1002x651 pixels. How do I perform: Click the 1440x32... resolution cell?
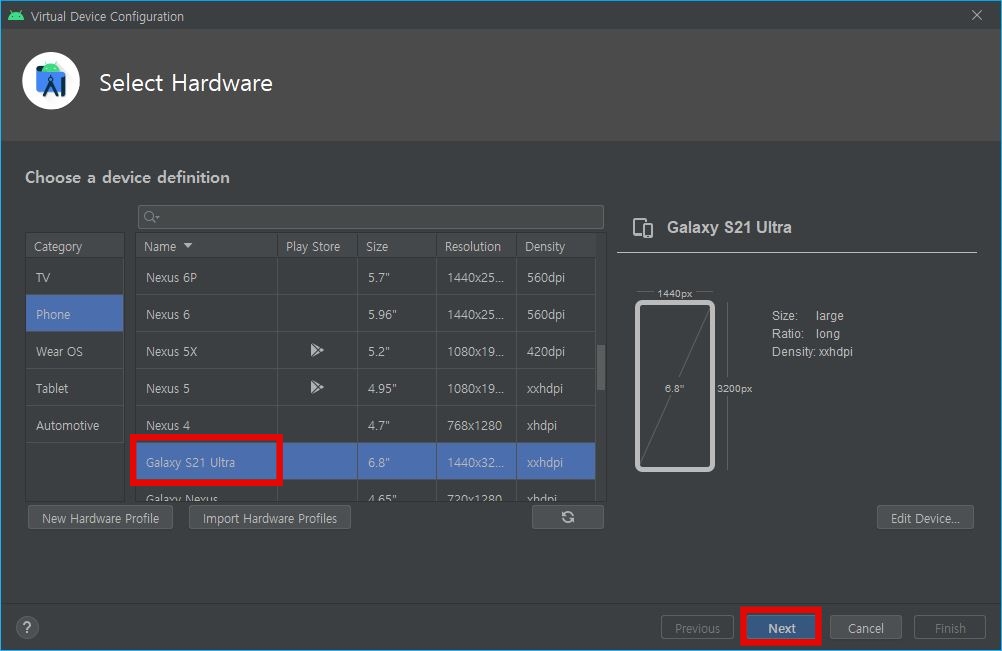click(475, 462)
